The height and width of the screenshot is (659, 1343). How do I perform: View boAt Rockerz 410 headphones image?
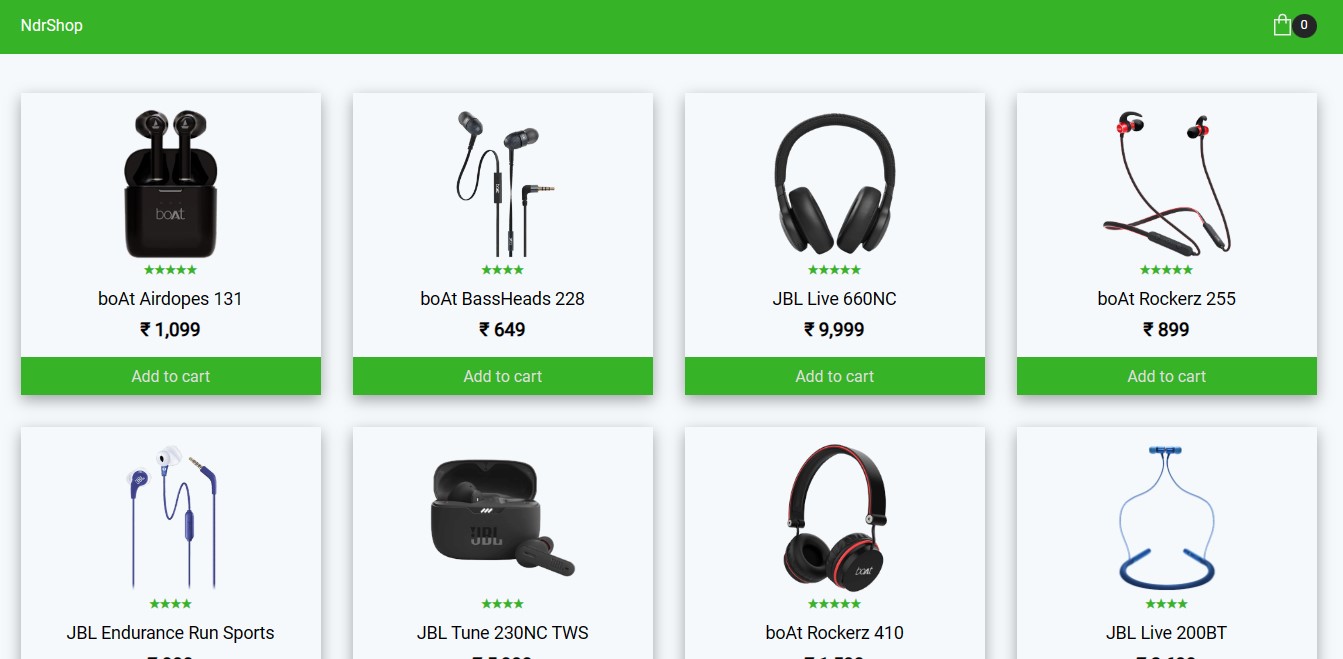(x=835, y=517)
